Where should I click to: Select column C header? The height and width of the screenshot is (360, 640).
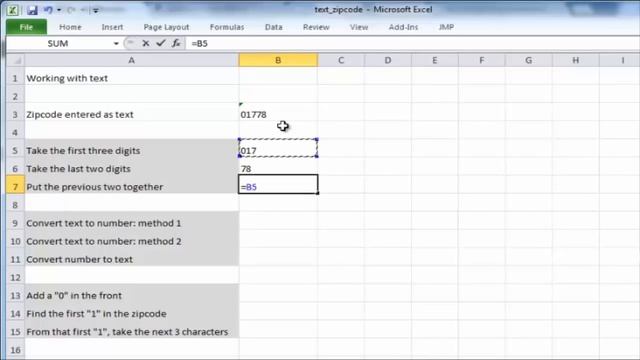(x=341, y=60)
